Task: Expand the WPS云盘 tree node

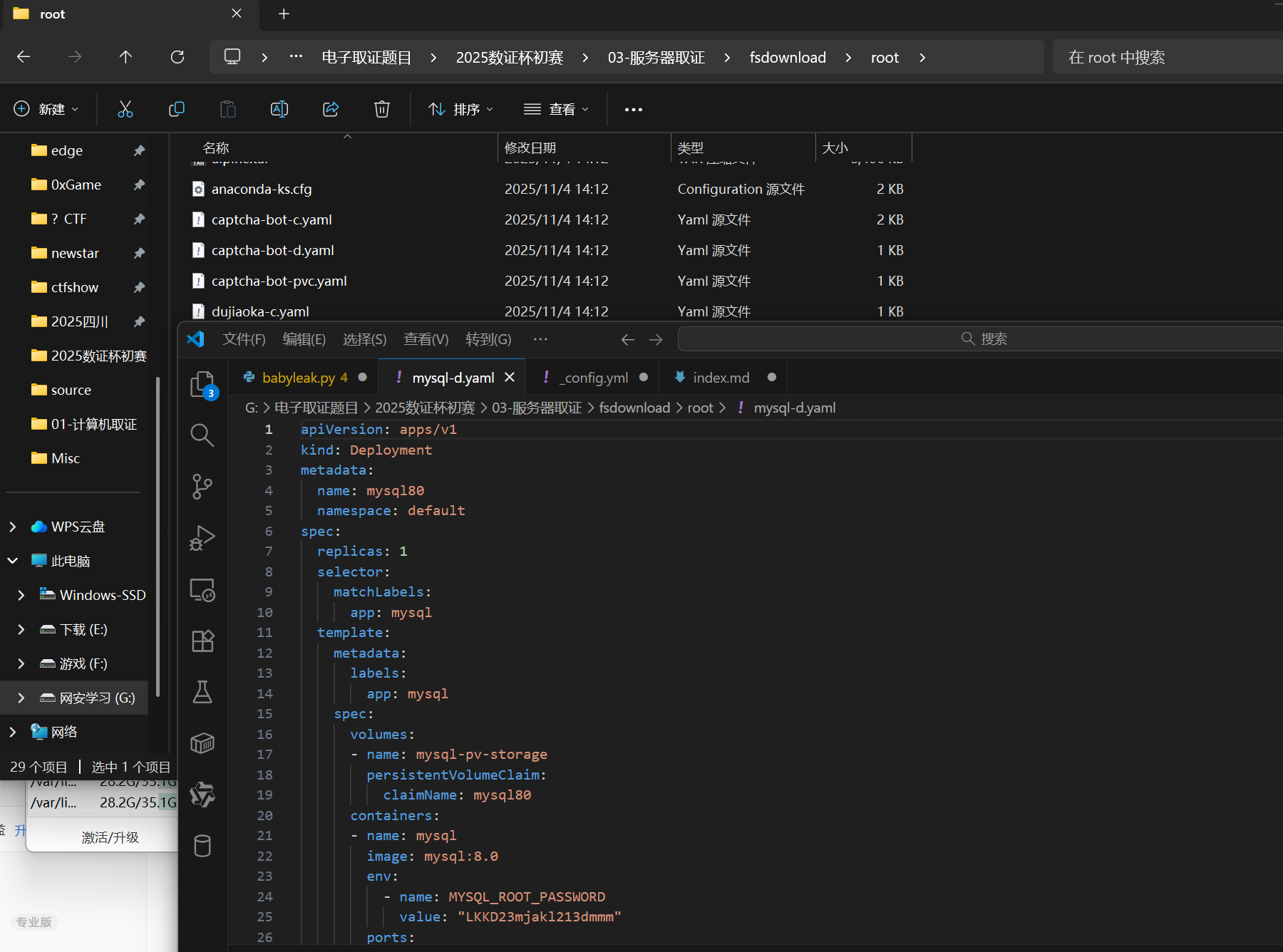Action: click(13, 527)
